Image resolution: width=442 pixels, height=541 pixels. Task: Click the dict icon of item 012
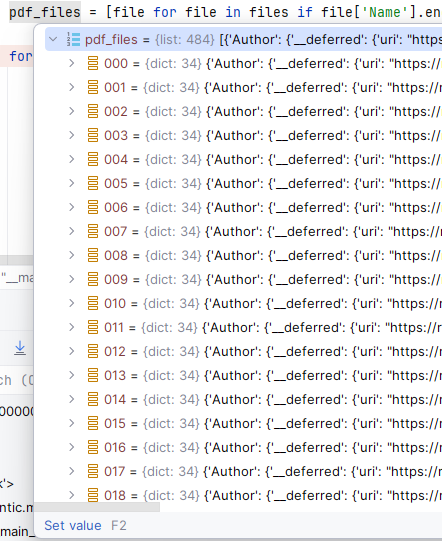pos(93,351)
